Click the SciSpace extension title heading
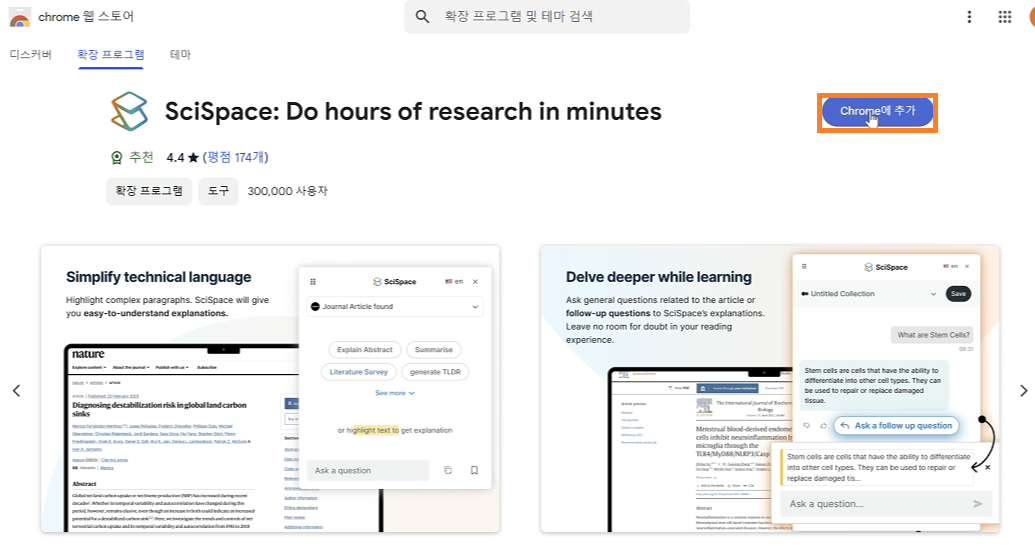 point(413,112)
